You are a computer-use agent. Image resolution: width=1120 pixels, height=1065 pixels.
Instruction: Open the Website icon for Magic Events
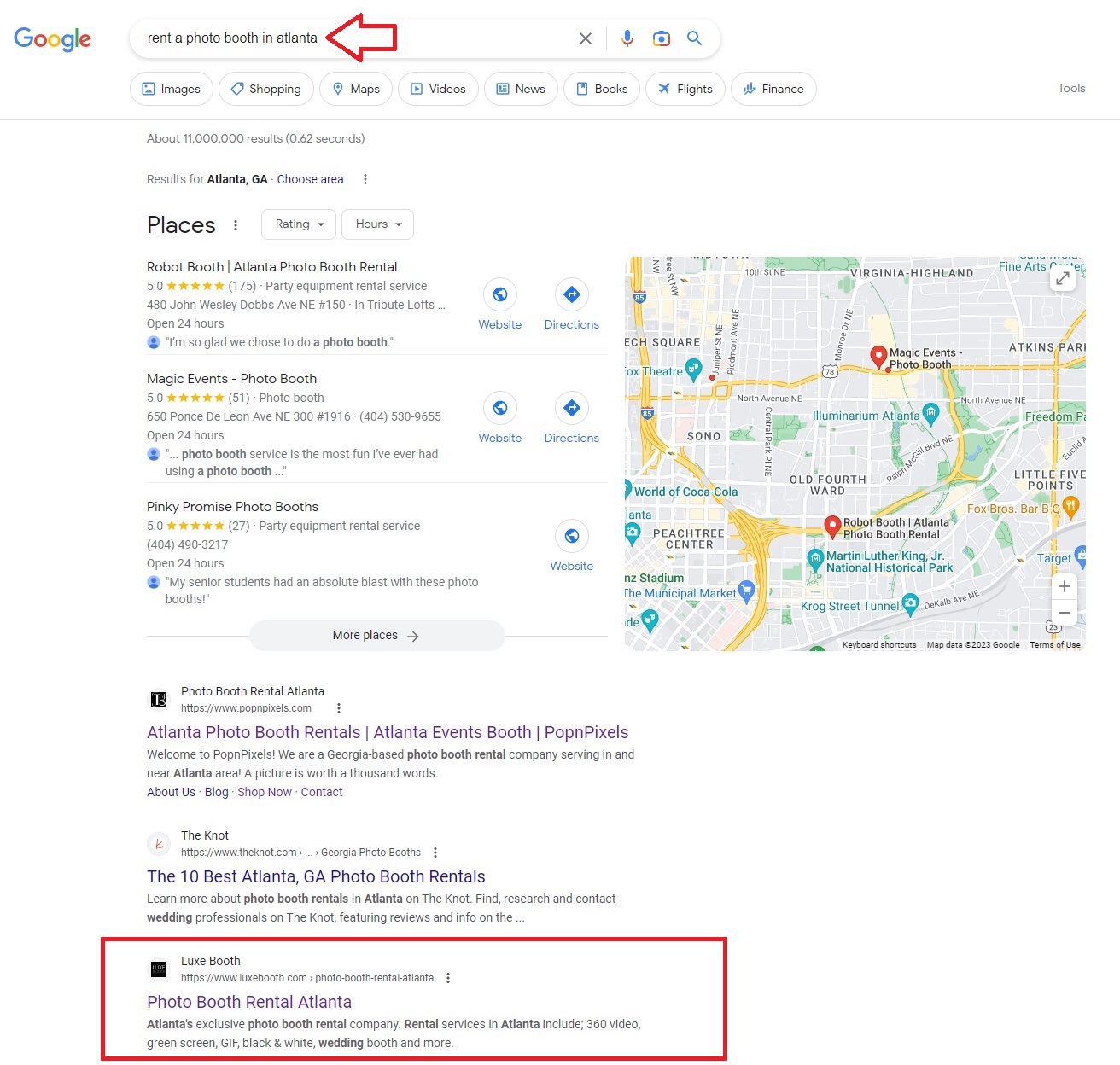pyautogui.click(x=500, y=408)
